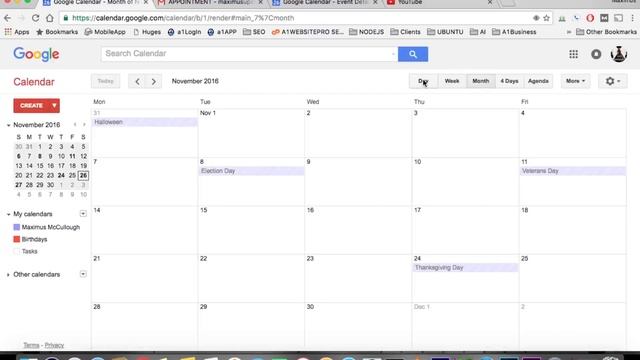This screenshot has width=640, height=360.
Task: Open the Clients bookmarks folder
Action: point(405,32)
